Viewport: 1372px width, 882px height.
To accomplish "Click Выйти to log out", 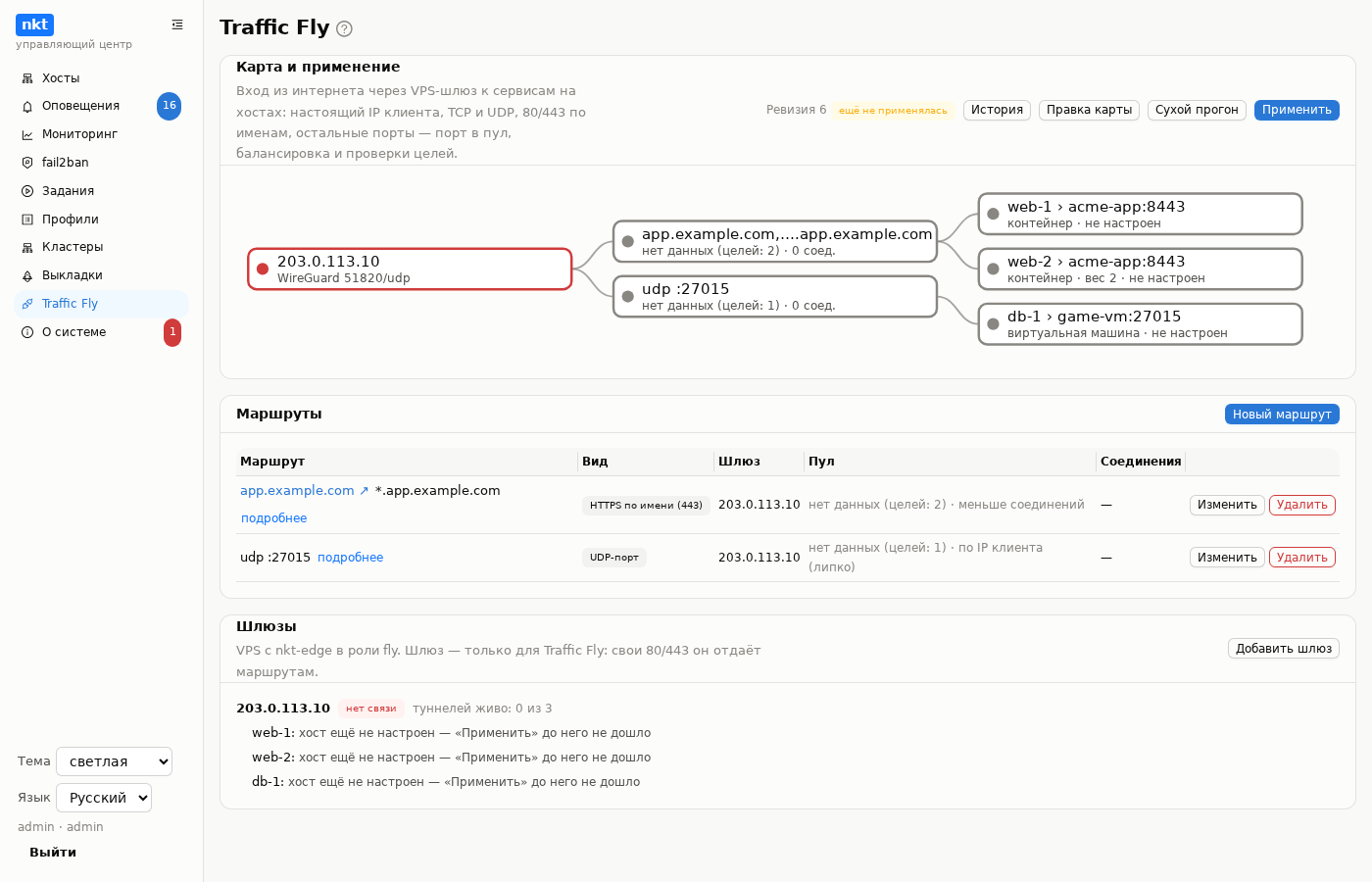I will coord(53,853).
